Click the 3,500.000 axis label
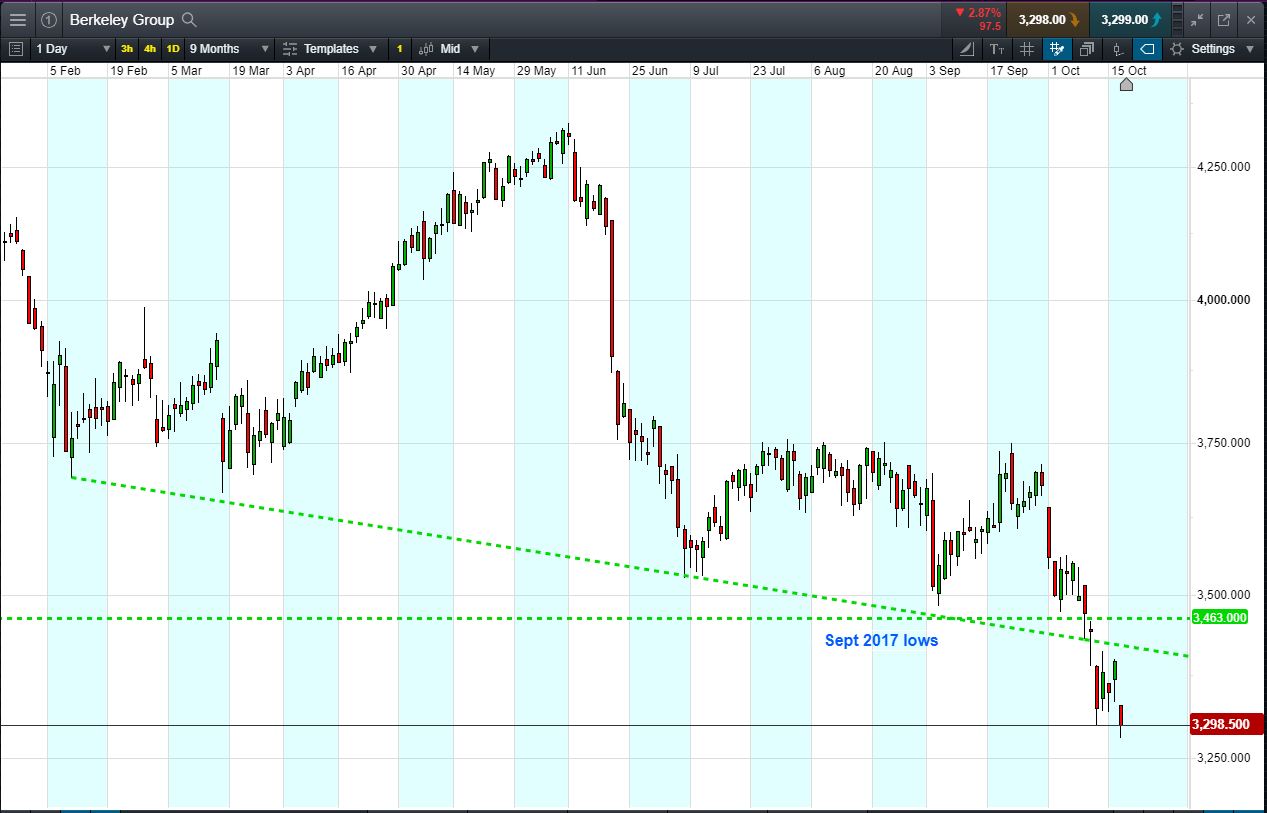1267x813 pixels. tap(1223, 595)
